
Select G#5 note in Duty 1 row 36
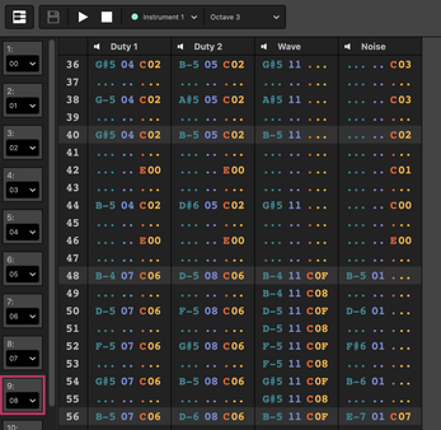coord(105,64)
